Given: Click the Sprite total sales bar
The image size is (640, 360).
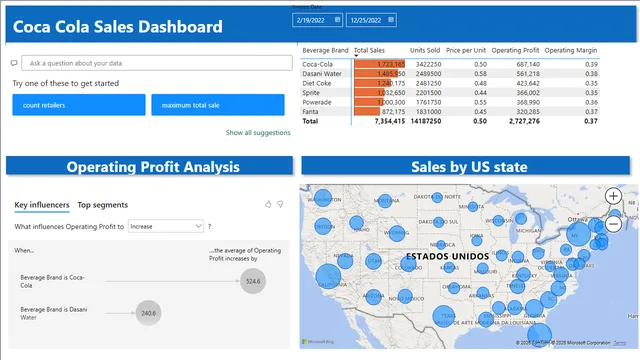Looking at the screenshot, I should click(x=369, y=93).
